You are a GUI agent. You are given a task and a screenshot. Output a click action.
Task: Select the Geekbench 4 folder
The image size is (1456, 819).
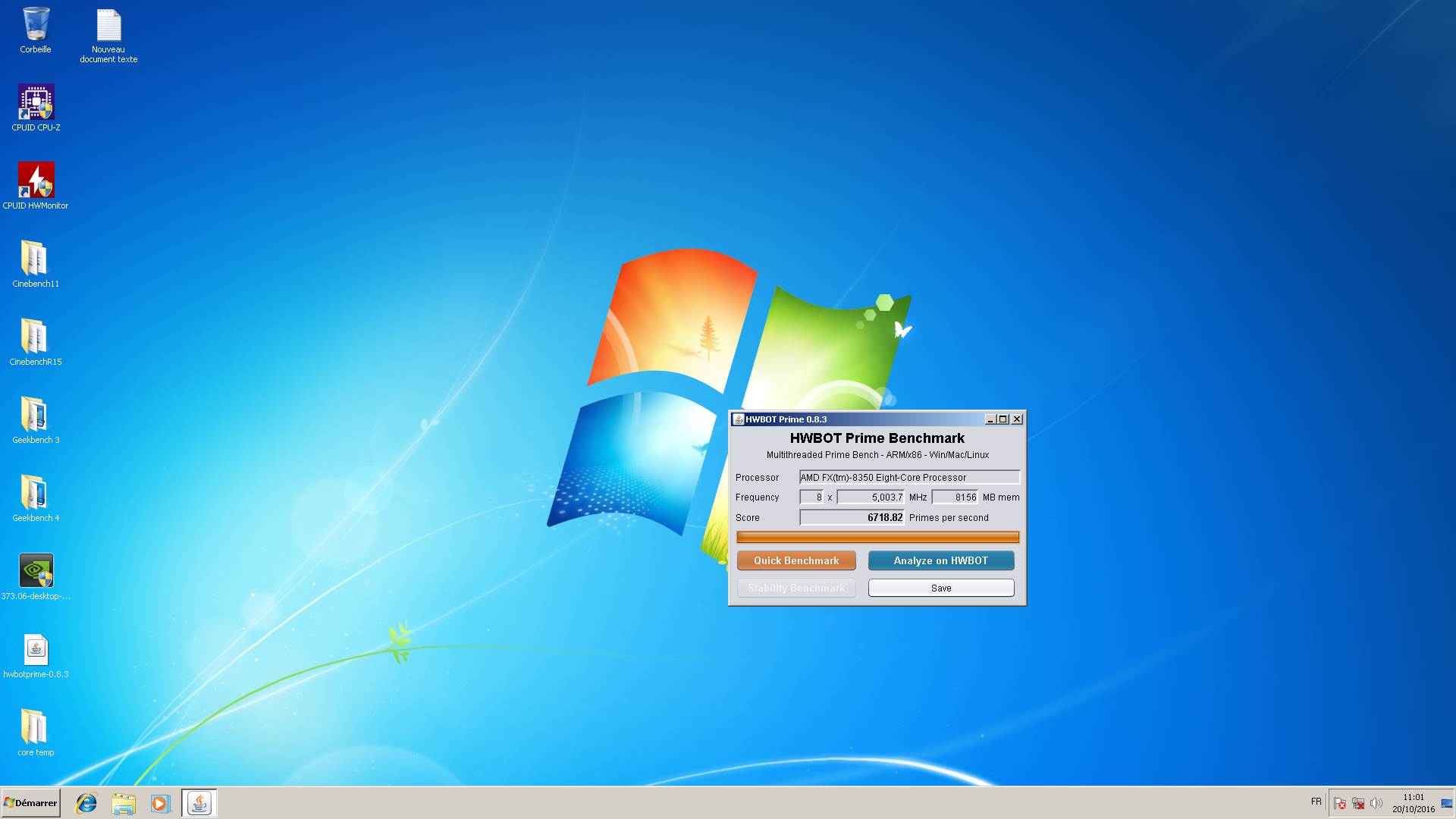[36, 498]
